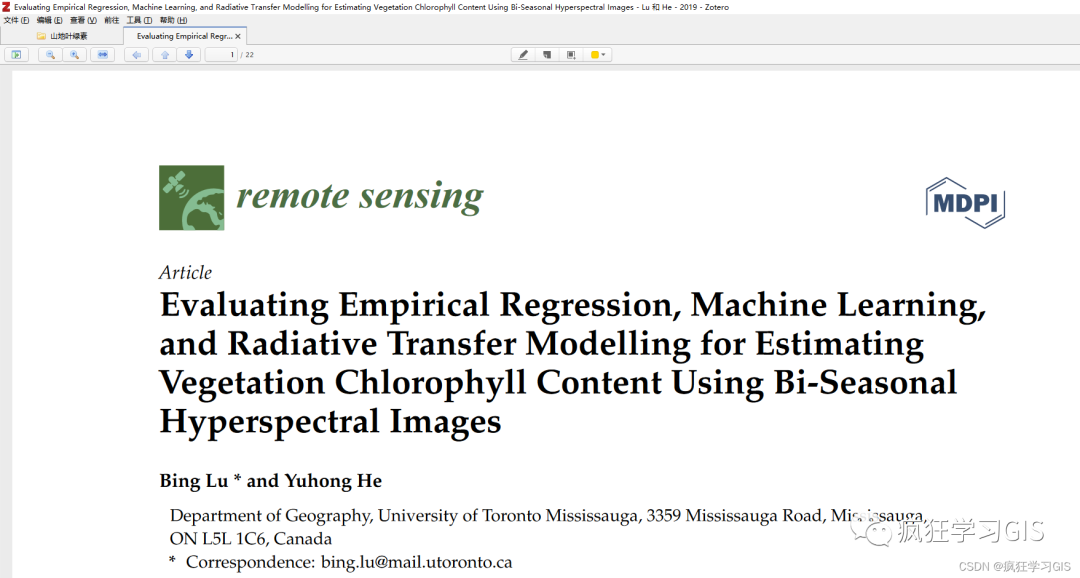Close the Evaluating Empirical Regr... tab
The image size is (1080, 578).
click(238, 36)
